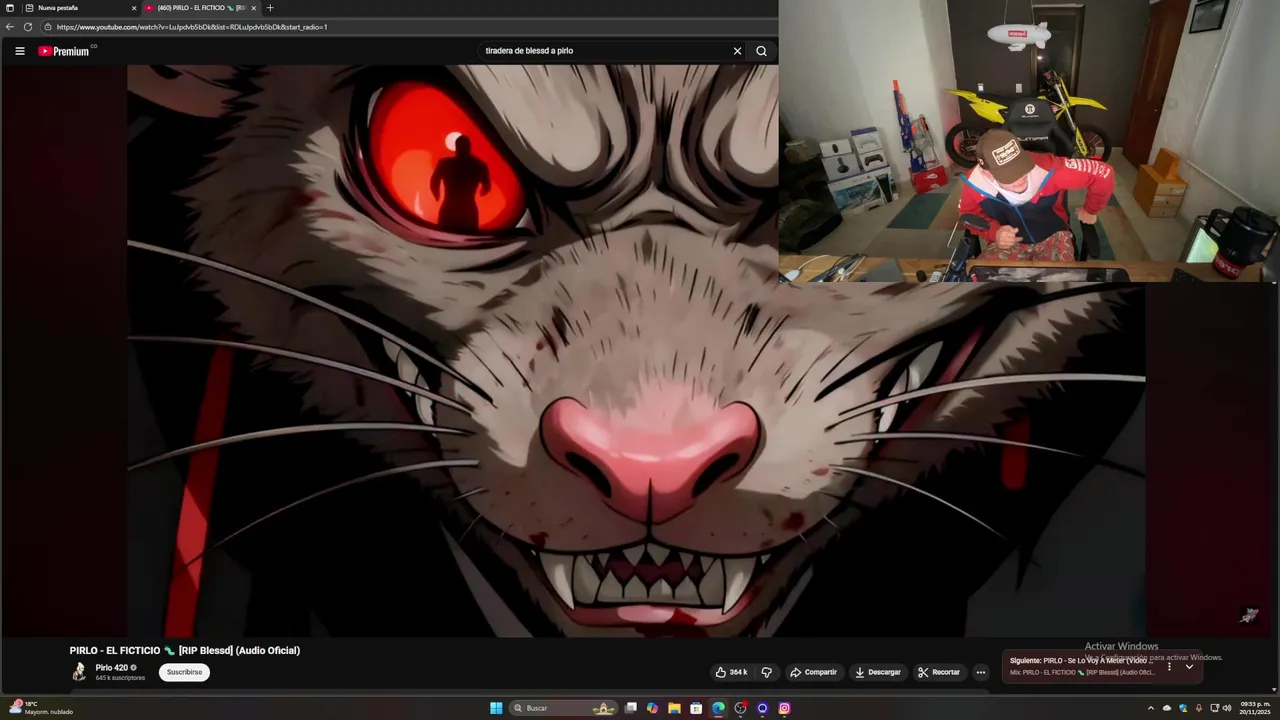1280x720 pixels.
Task: Show hidden system tray icons chevron
Action: coord(1150,708)
